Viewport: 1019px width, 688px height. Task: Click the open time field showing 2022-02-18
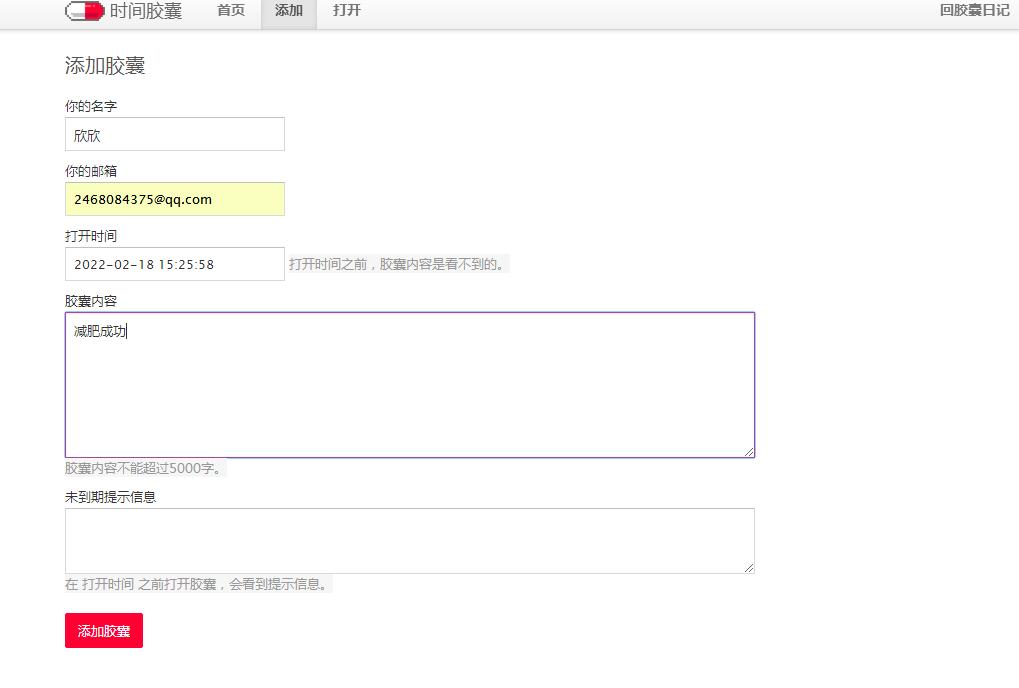(175, 264)
